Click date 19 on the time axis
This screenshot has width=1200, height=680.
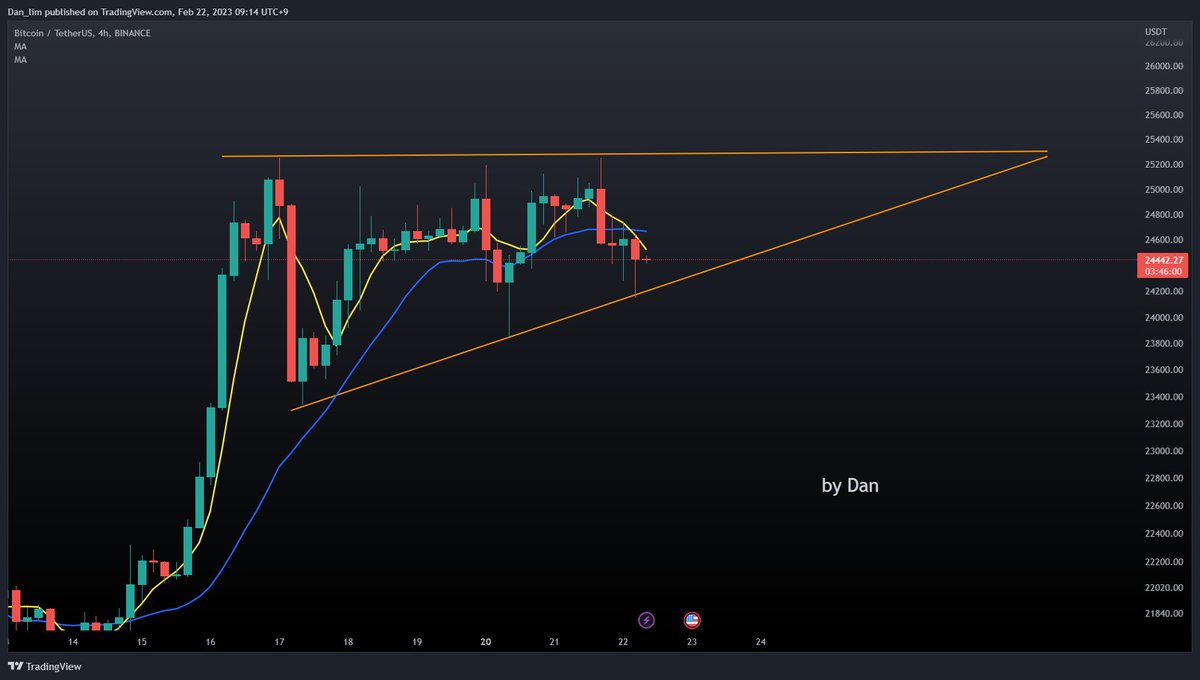pyautogui.click(x=417, y=642)
